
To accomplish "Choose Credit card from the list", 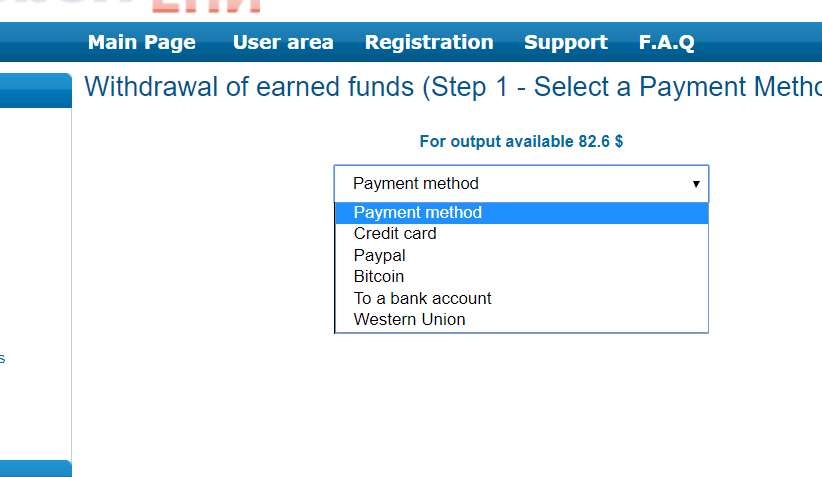I will (395, 234).
